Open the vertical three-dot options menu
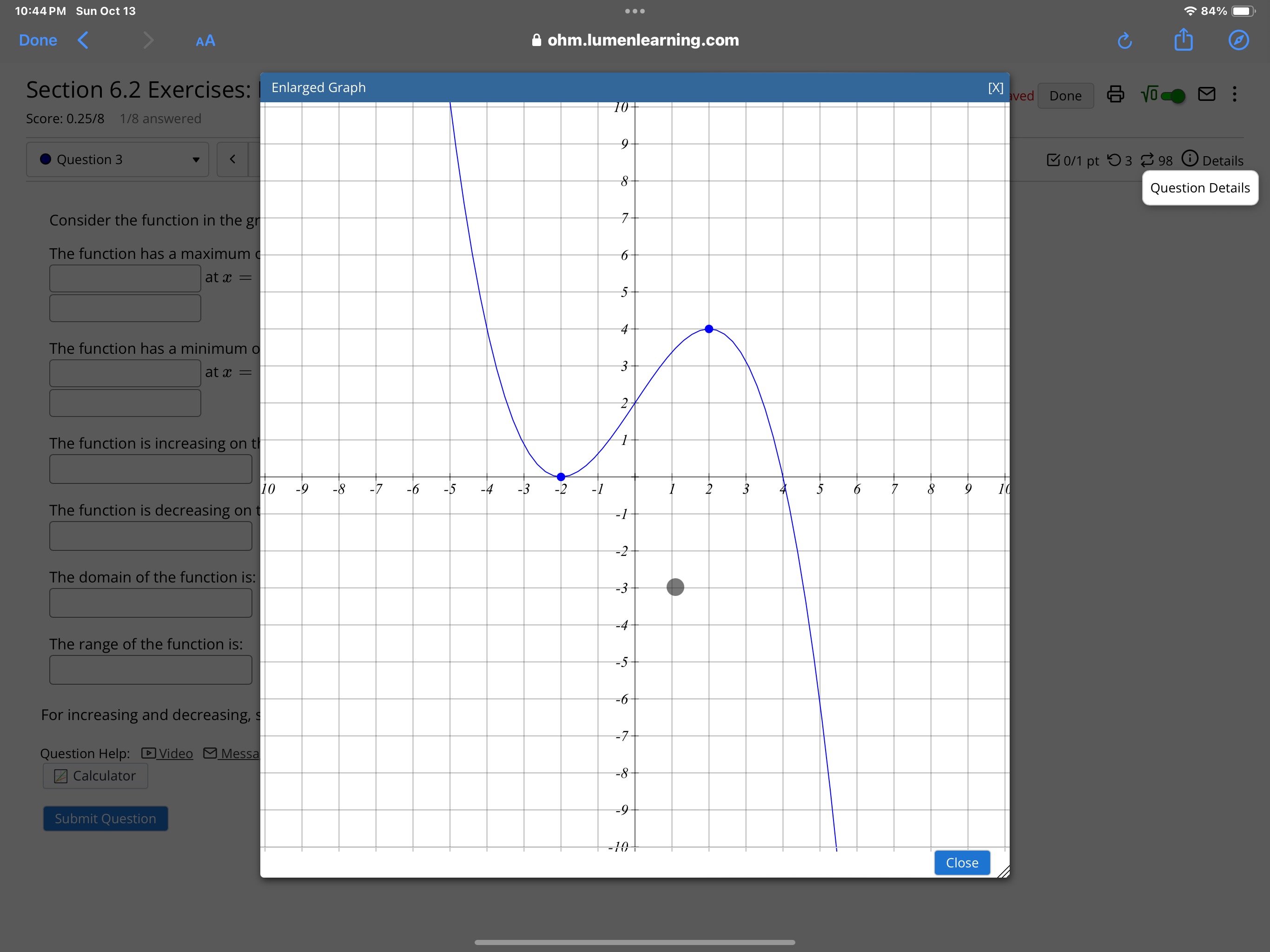Viewport: 1270px width, 952px height. pos(1234,94)
